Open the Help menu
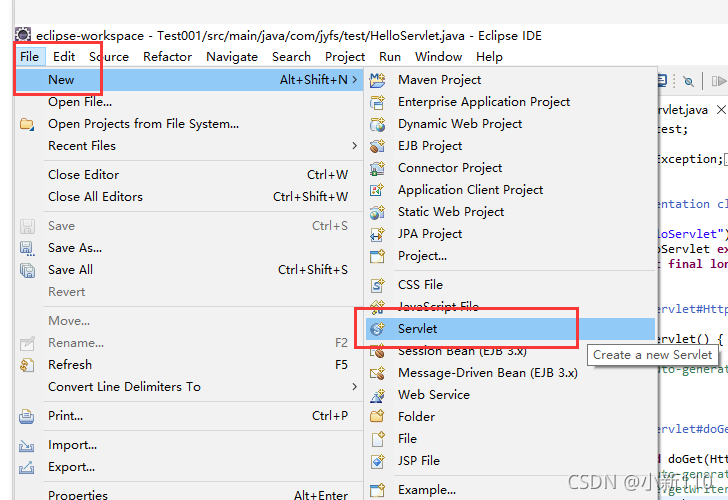Image resolution: width=728 pixels, height=500 pixels. click(489, 57)
